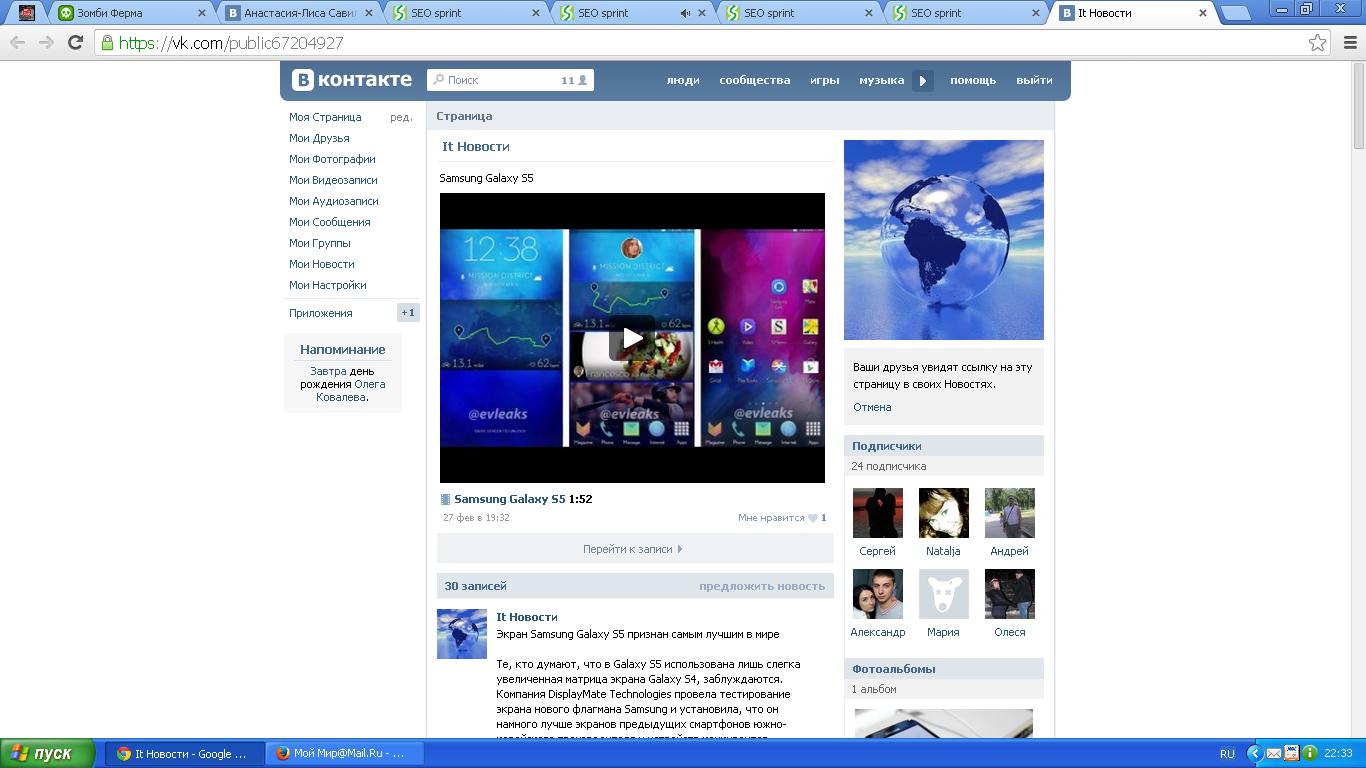
Task: Open the Фотоальбомы section header
Action: [944, 669]
